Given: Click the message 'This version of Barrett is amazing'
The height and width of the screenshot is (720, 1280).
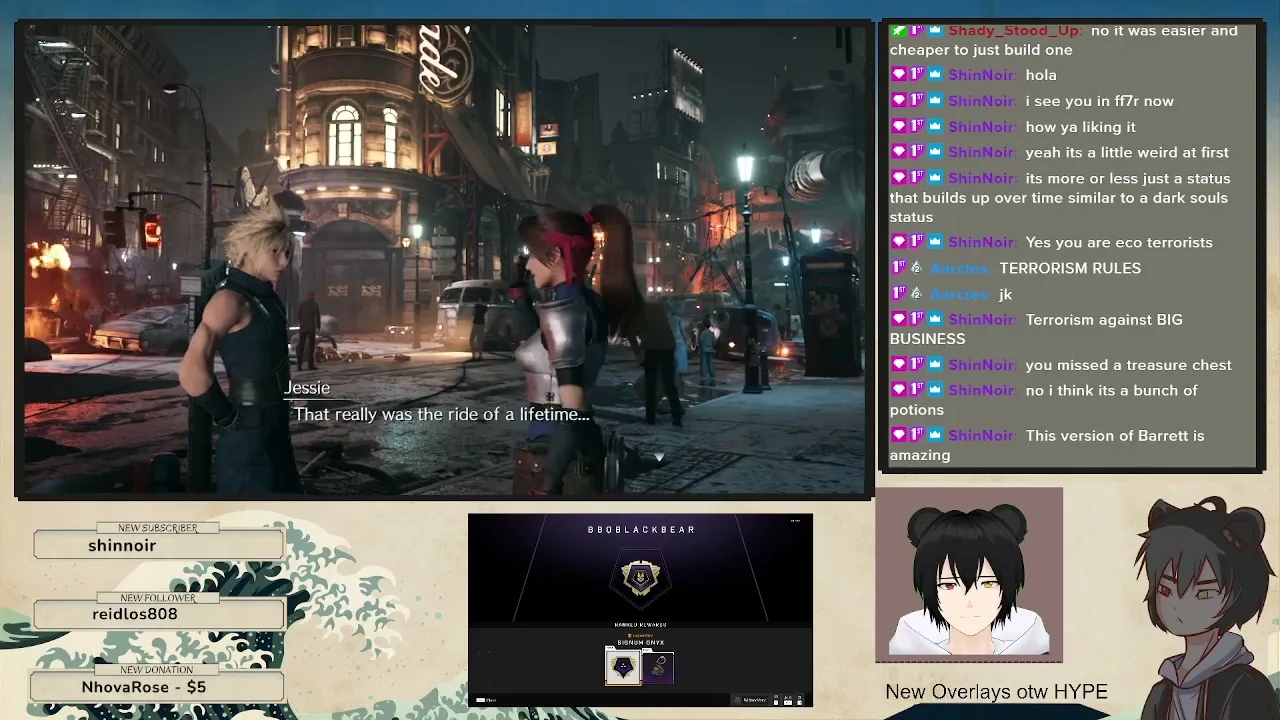Looking at the screenshot, I should pos(1047,445).
